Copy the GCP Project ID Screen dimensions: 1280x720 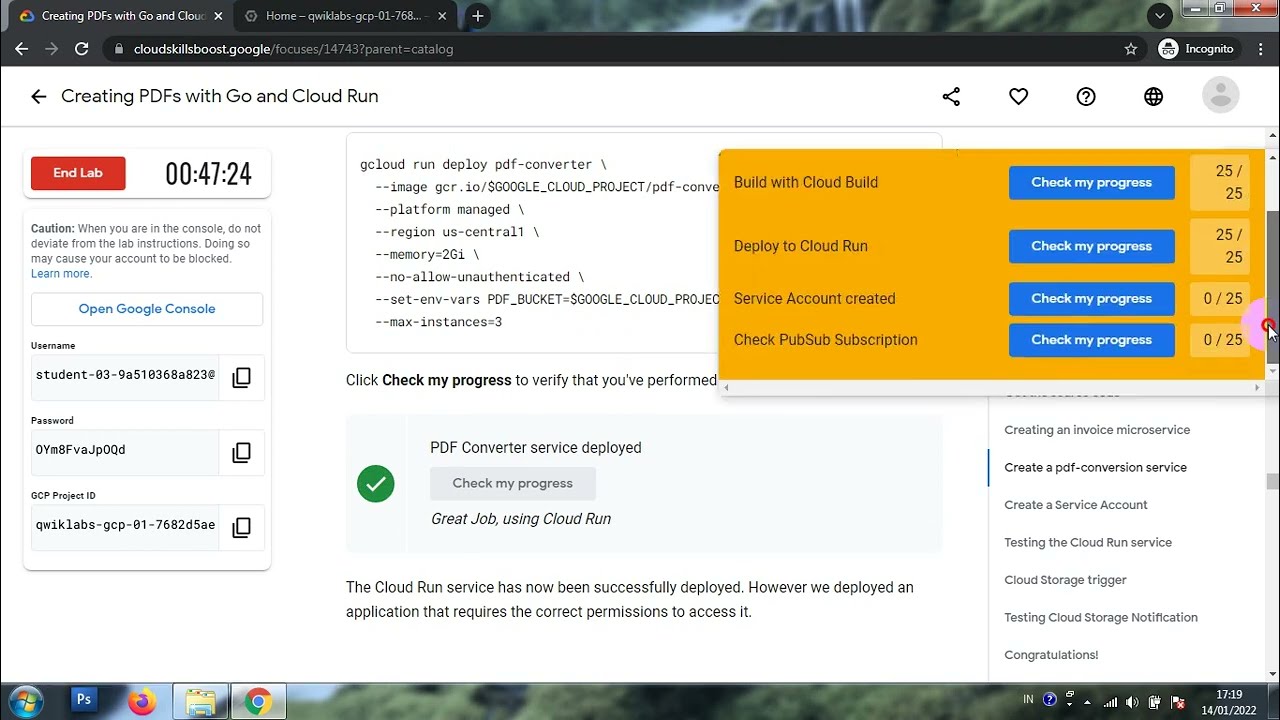pos(241,527)
